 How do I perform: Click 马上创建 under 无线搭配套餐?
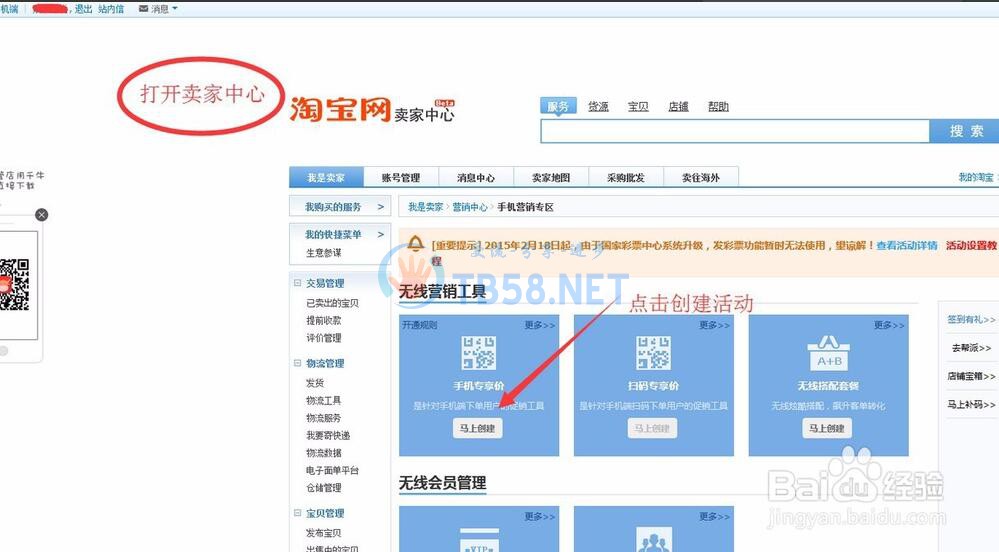coord(827,428)
